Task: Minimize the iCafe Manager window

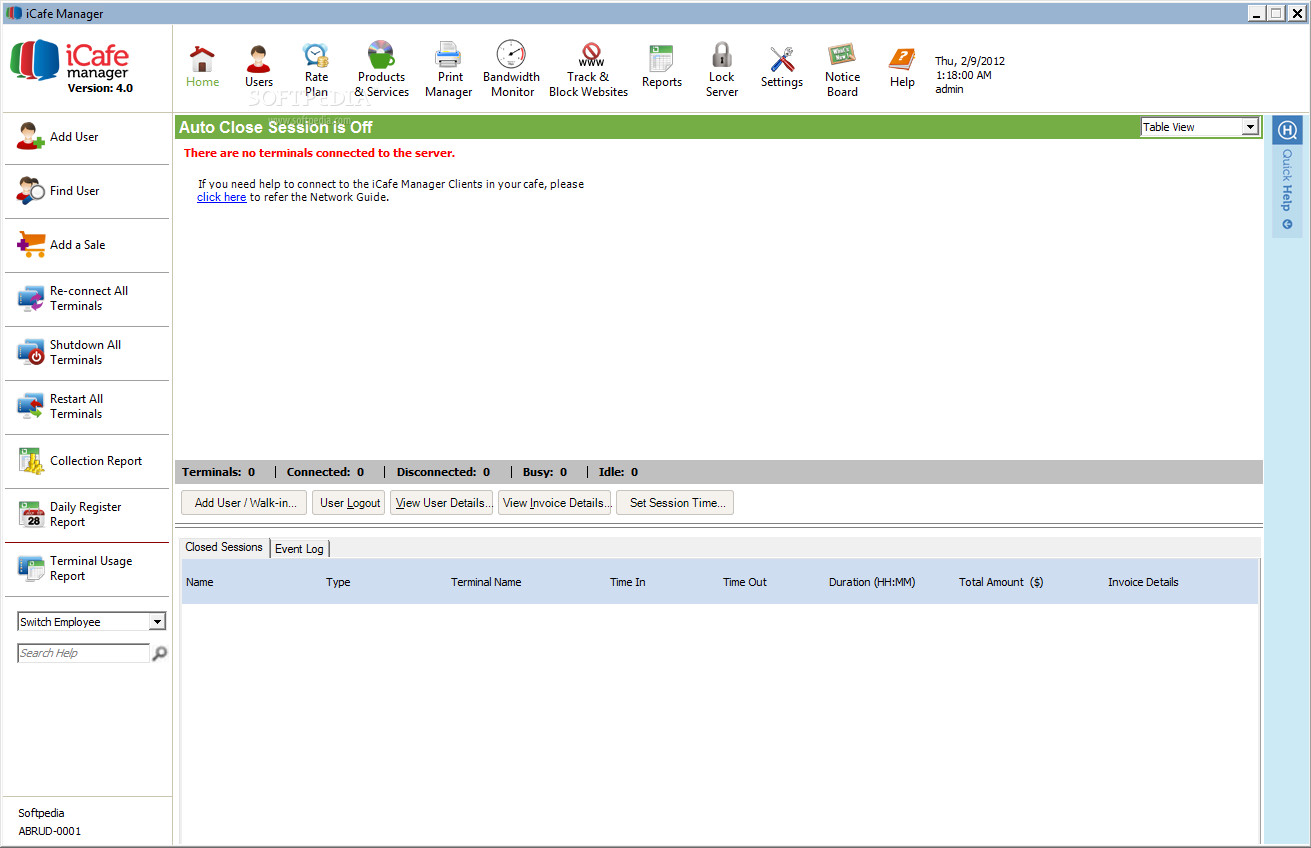Action: (x=1258, y=13)
